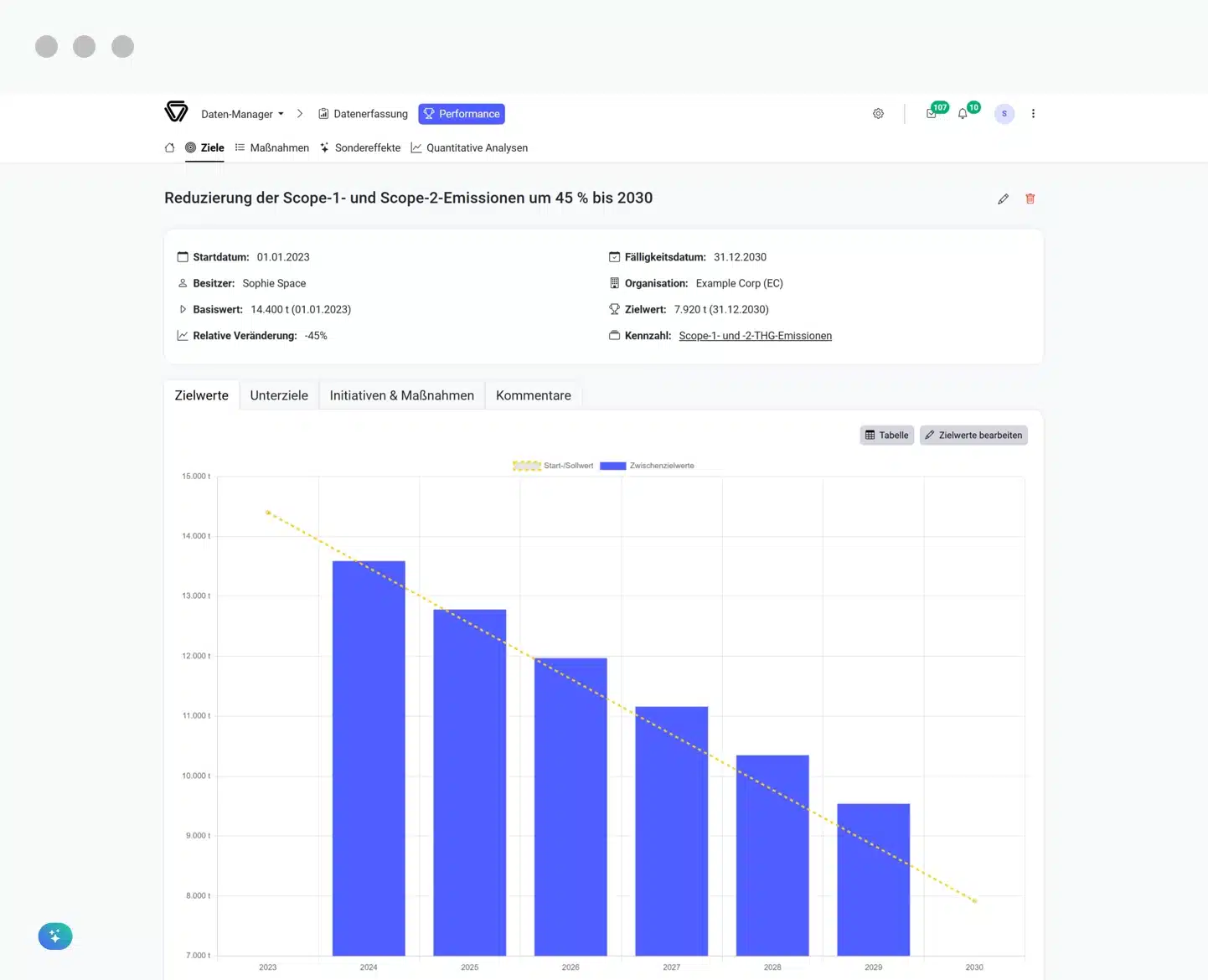1208x980 pixels.
Task: Click the goal title heading text
Action: click(x=408, y=198)
